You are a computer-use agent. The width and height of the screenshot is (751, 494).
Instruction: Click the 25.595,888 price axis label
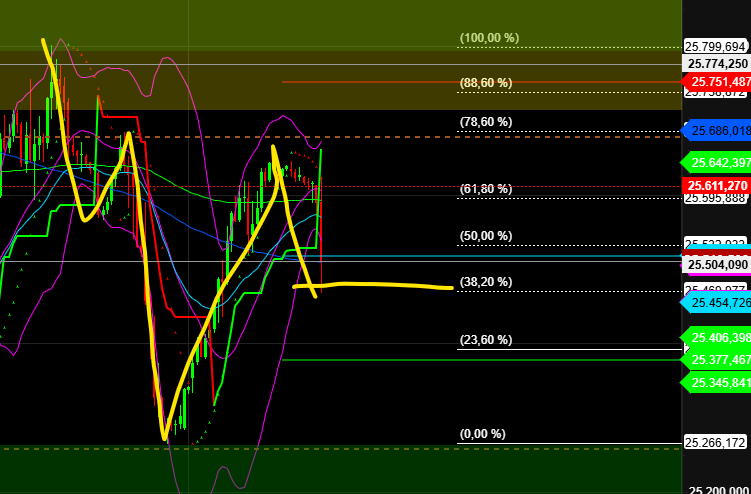pos(716,198)
